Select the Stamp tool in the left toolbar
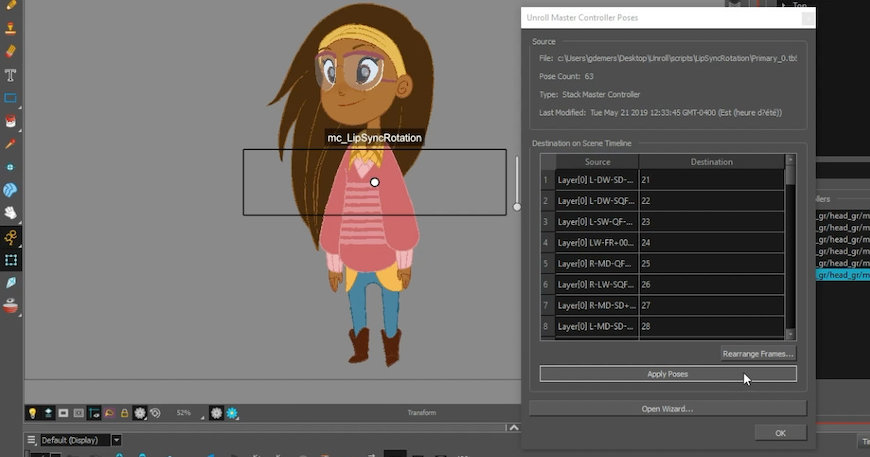This screenshot has width=870, height=457. pos(10,28)
